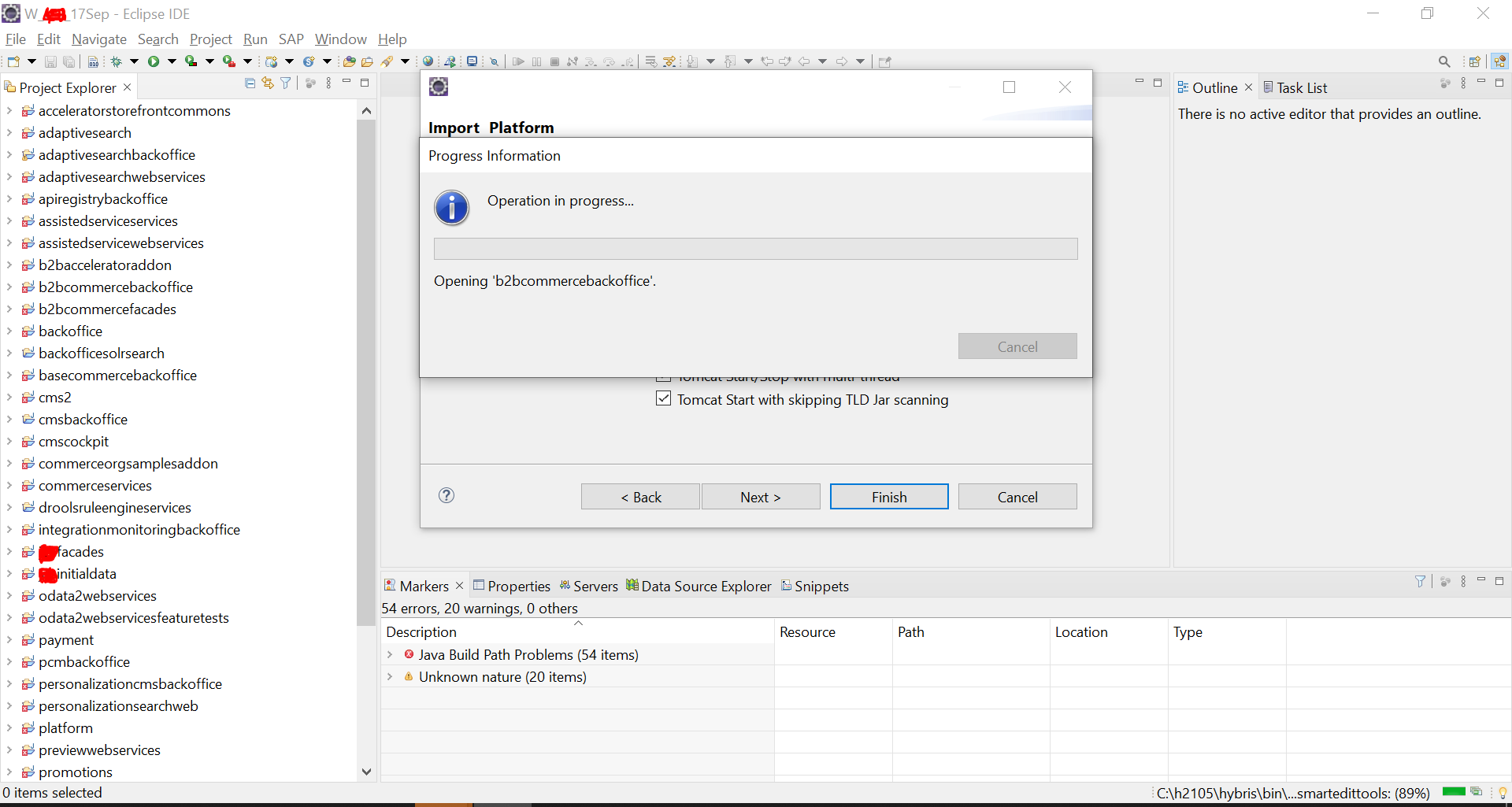The image size is (1512, 807).
Task: Open the SAP menu
Action: 291,39
